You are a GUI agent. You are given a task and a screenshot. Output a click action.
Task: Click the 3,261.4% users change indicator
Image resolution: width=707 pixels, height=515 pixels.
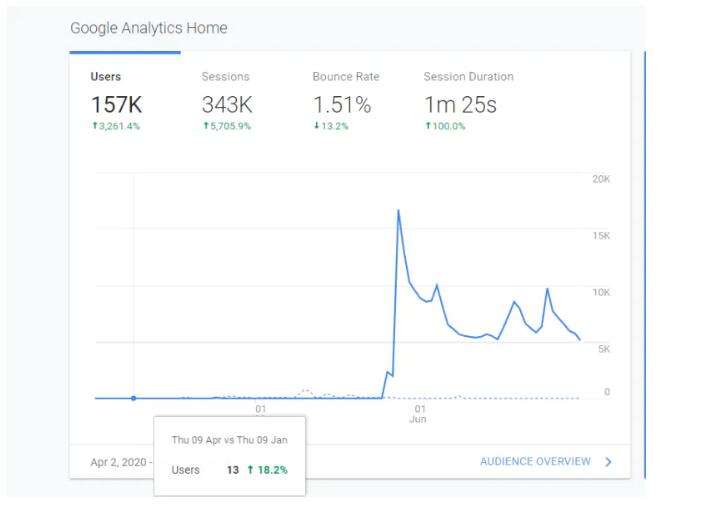click(x=116, y=126)
